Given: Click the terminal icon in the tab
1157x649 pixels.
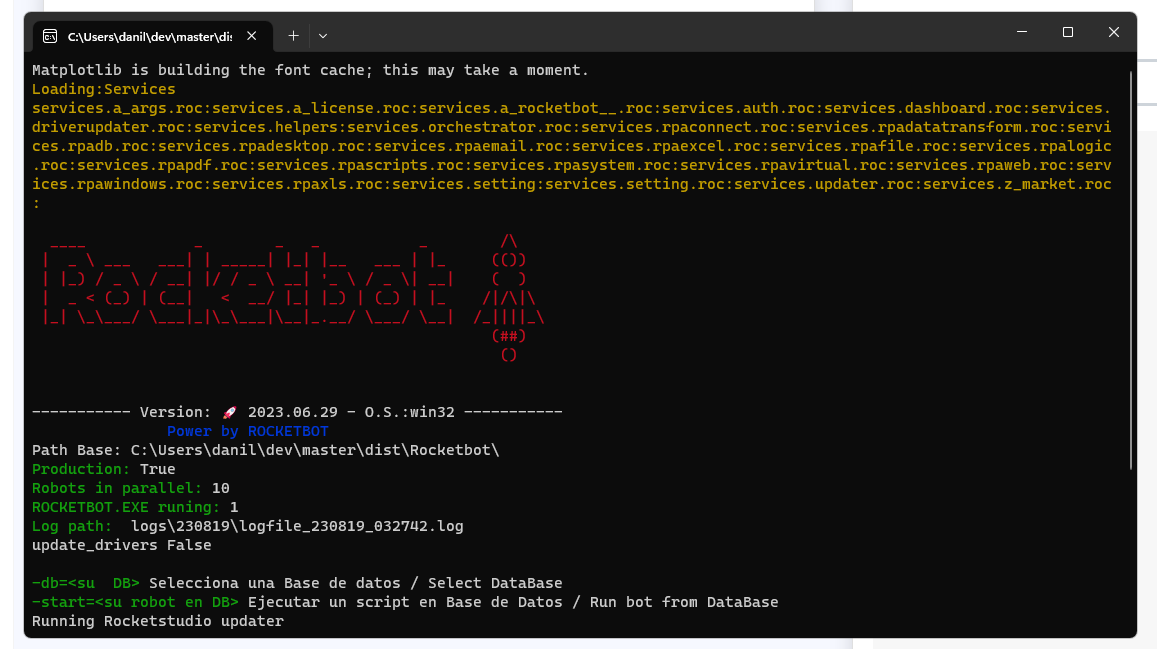Looking at the screenshot, I should [x=50, y=36].
